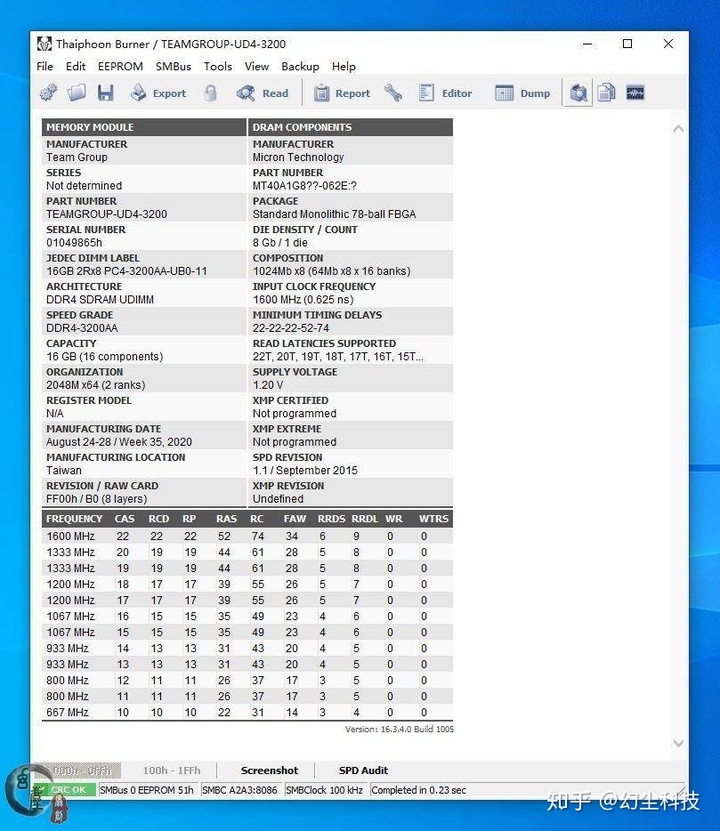Screen dimensions: 720x831
Task: Click the CAS column header
Action: (x=125, y=518)
